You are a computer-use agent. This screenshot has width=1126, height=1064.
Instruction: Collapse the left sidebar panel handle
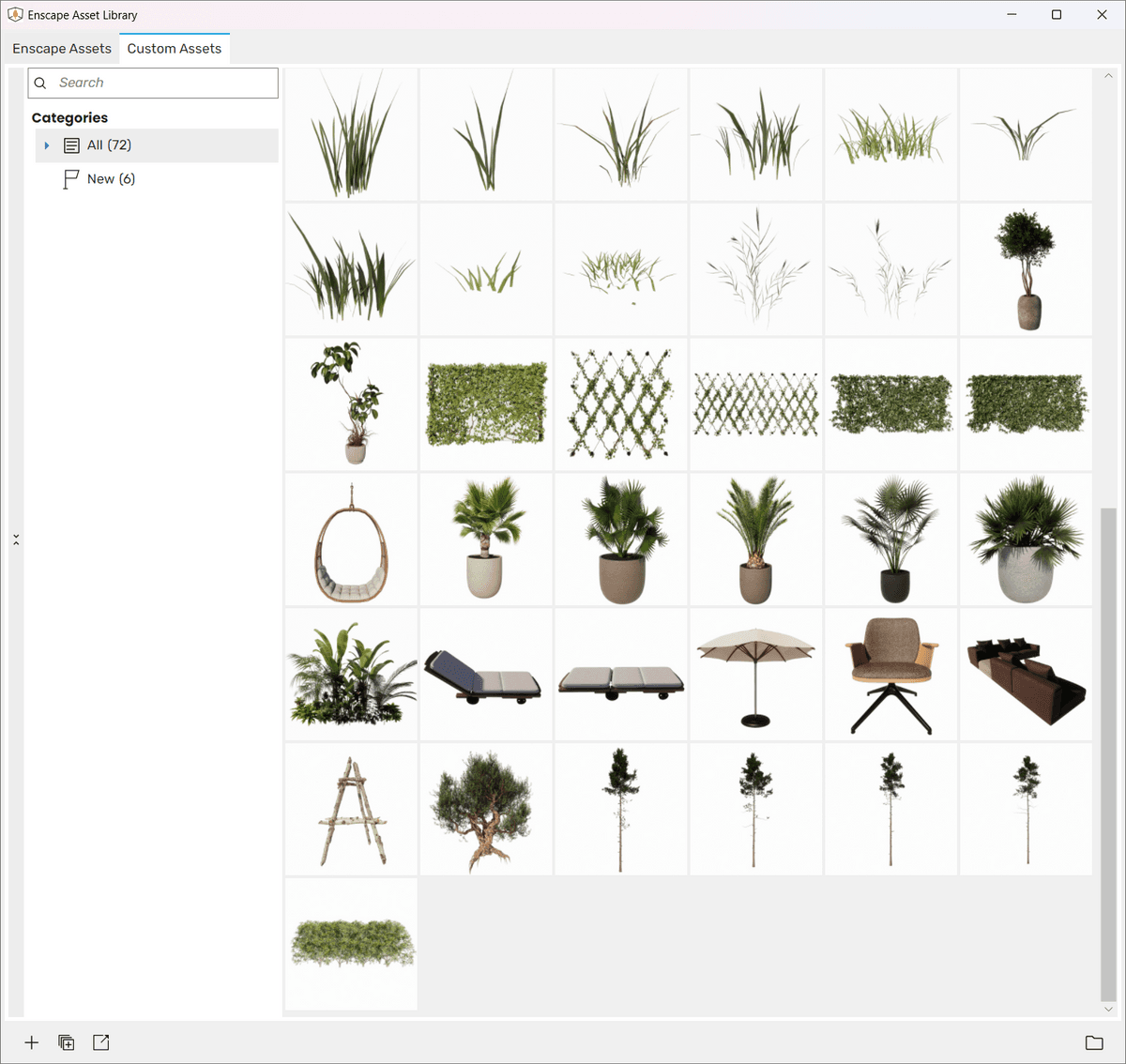[16, 540]
